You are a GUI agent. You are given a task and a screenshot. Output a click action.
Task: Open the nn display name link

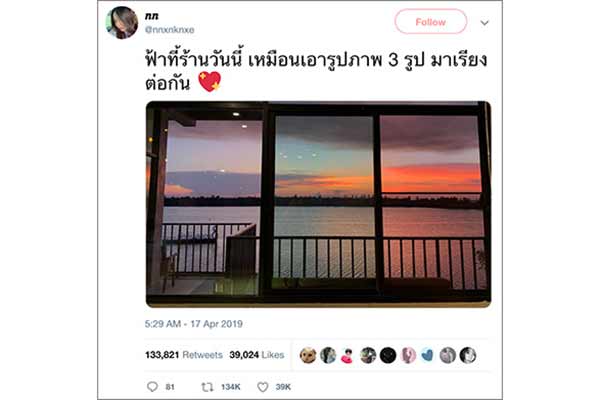[x=152, y=16]
